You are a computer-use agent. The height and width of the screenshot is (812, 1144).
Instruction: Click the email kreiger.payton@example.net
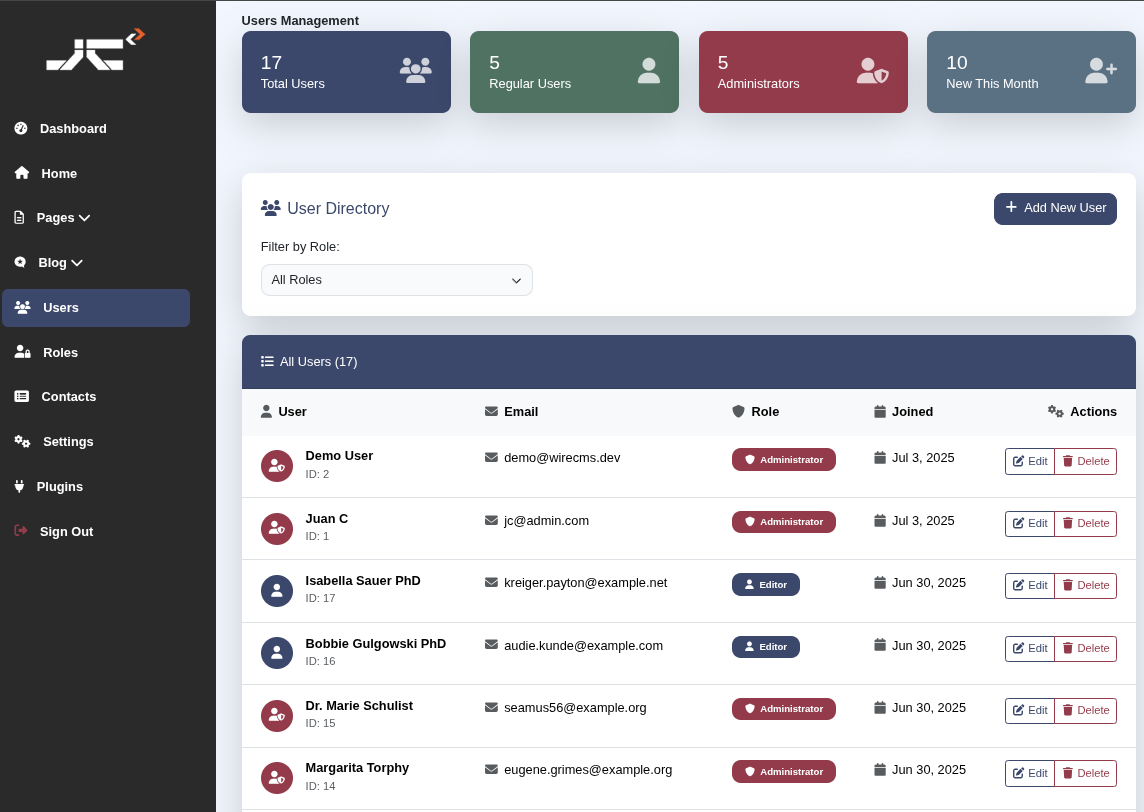point(586,583)
